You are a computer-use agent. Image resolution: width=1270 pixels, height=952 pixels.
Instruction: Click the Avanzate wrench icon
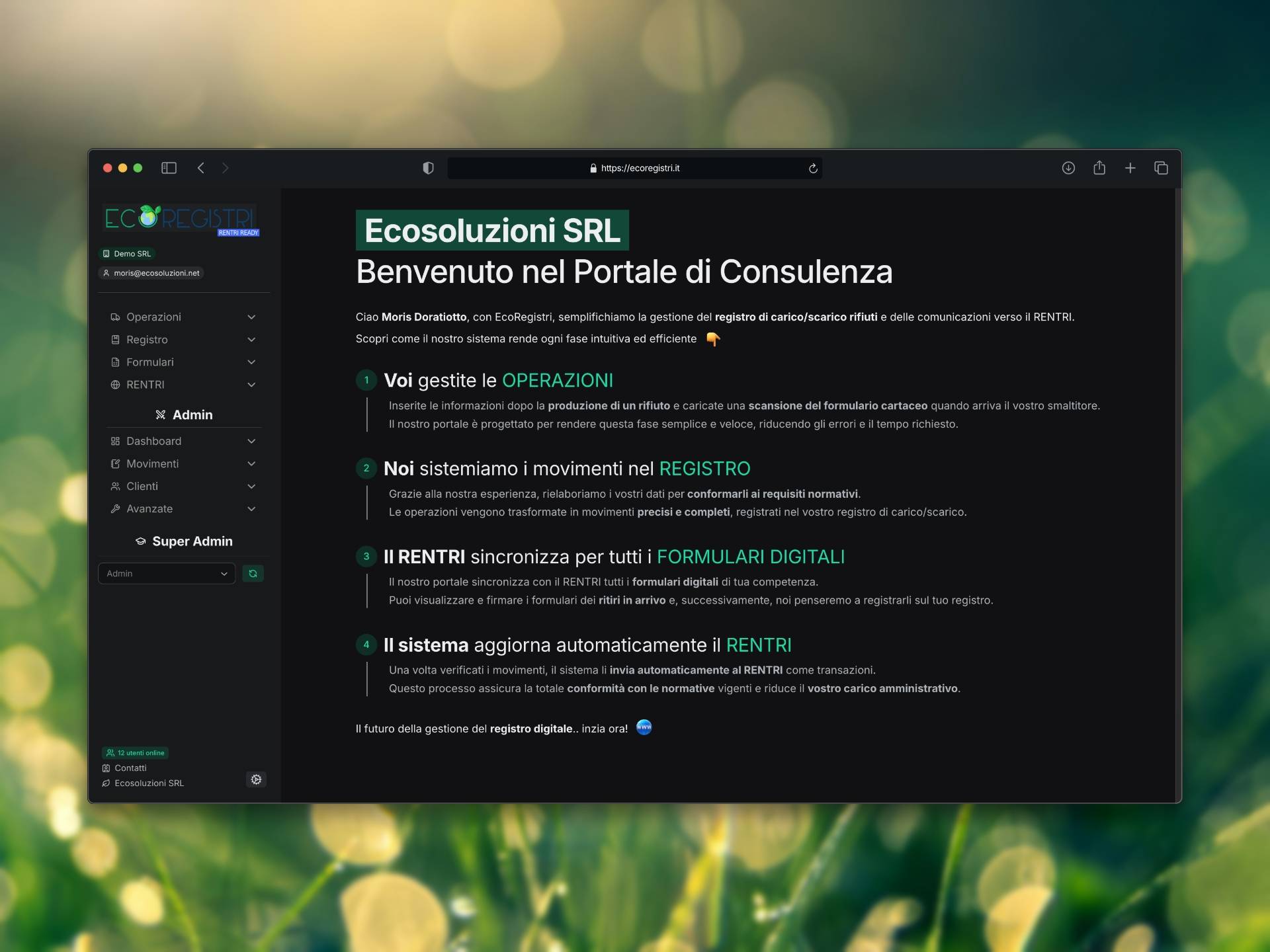115,508
